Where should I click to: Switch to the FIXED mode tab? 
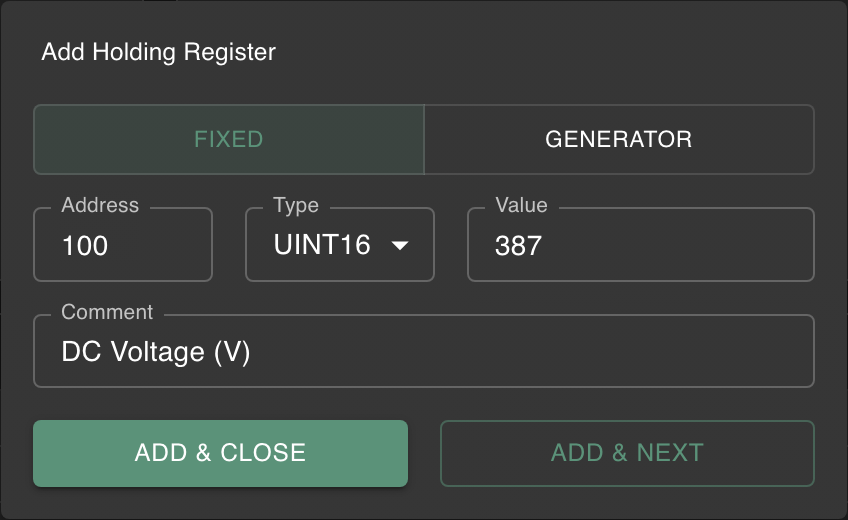tap(228, 139)
